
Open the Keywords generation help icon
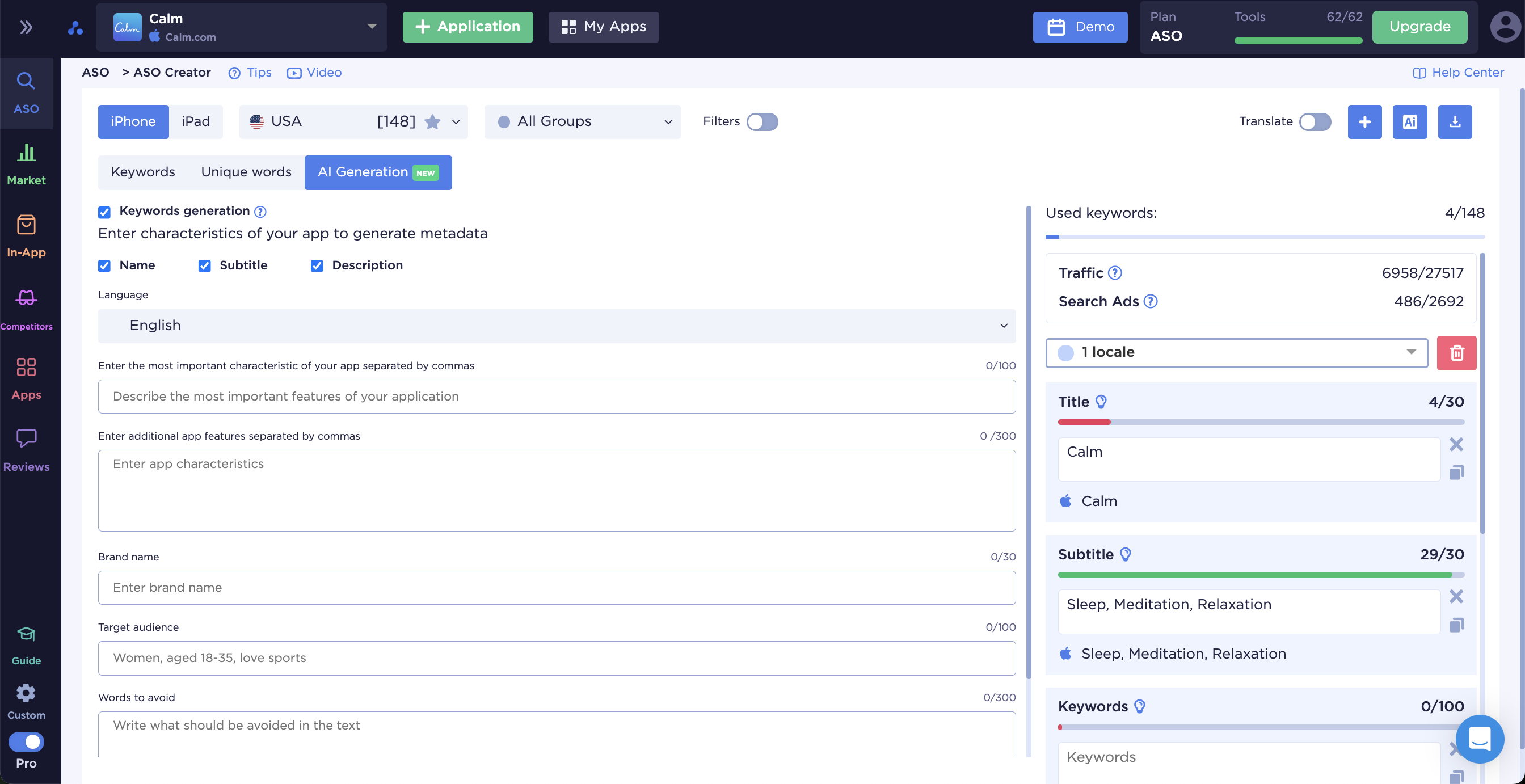(260, 212)
